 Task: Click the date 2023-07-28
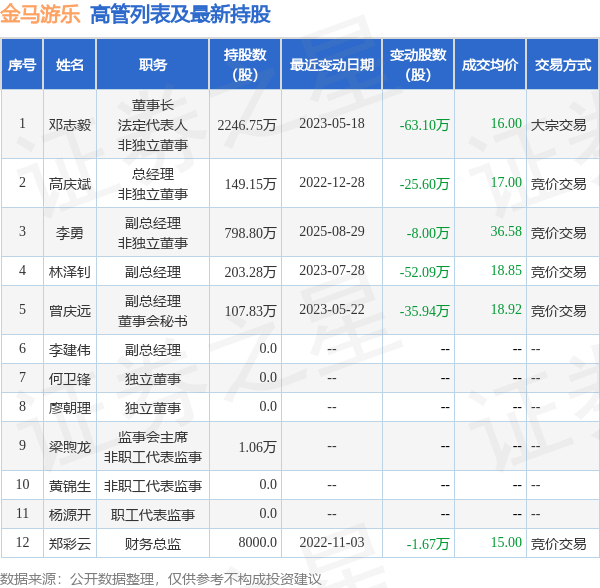tap(332, 270)
